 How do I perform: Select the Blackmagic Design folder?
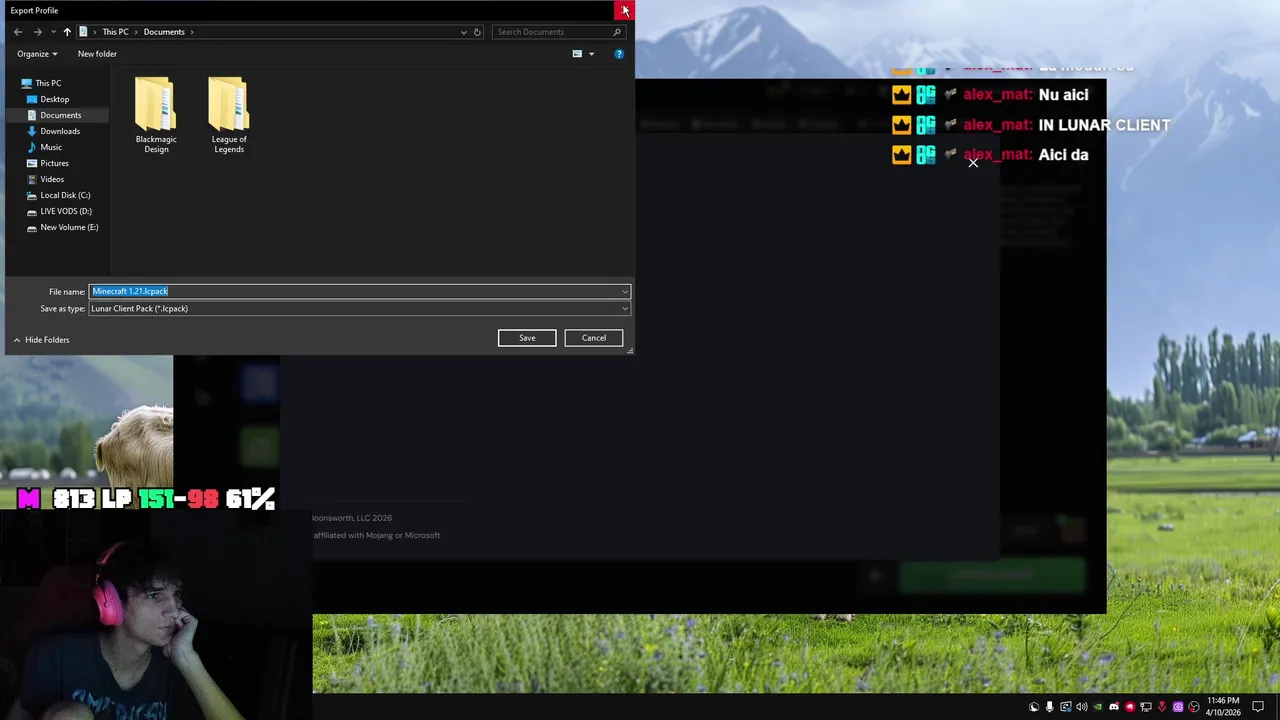coord(156,114)
